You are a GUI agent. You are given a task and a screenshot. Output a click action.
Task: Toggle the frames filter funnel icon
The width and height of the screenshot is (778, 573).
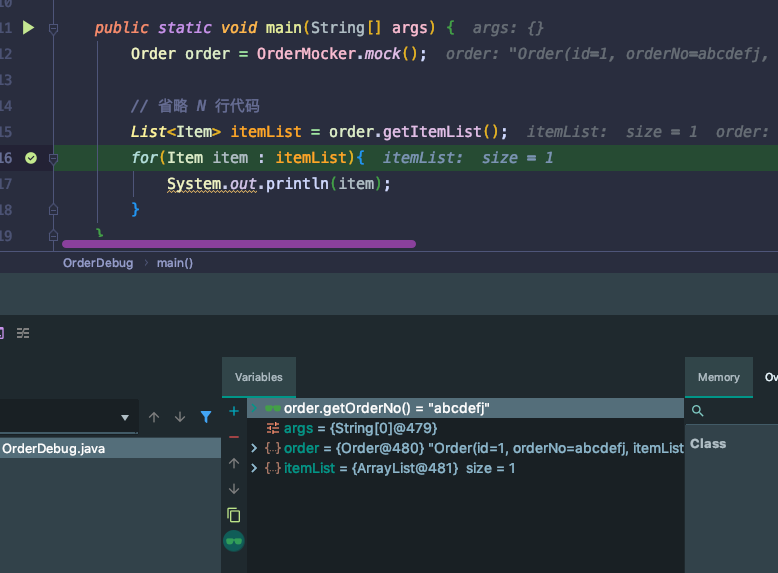[x=206, y=417]
